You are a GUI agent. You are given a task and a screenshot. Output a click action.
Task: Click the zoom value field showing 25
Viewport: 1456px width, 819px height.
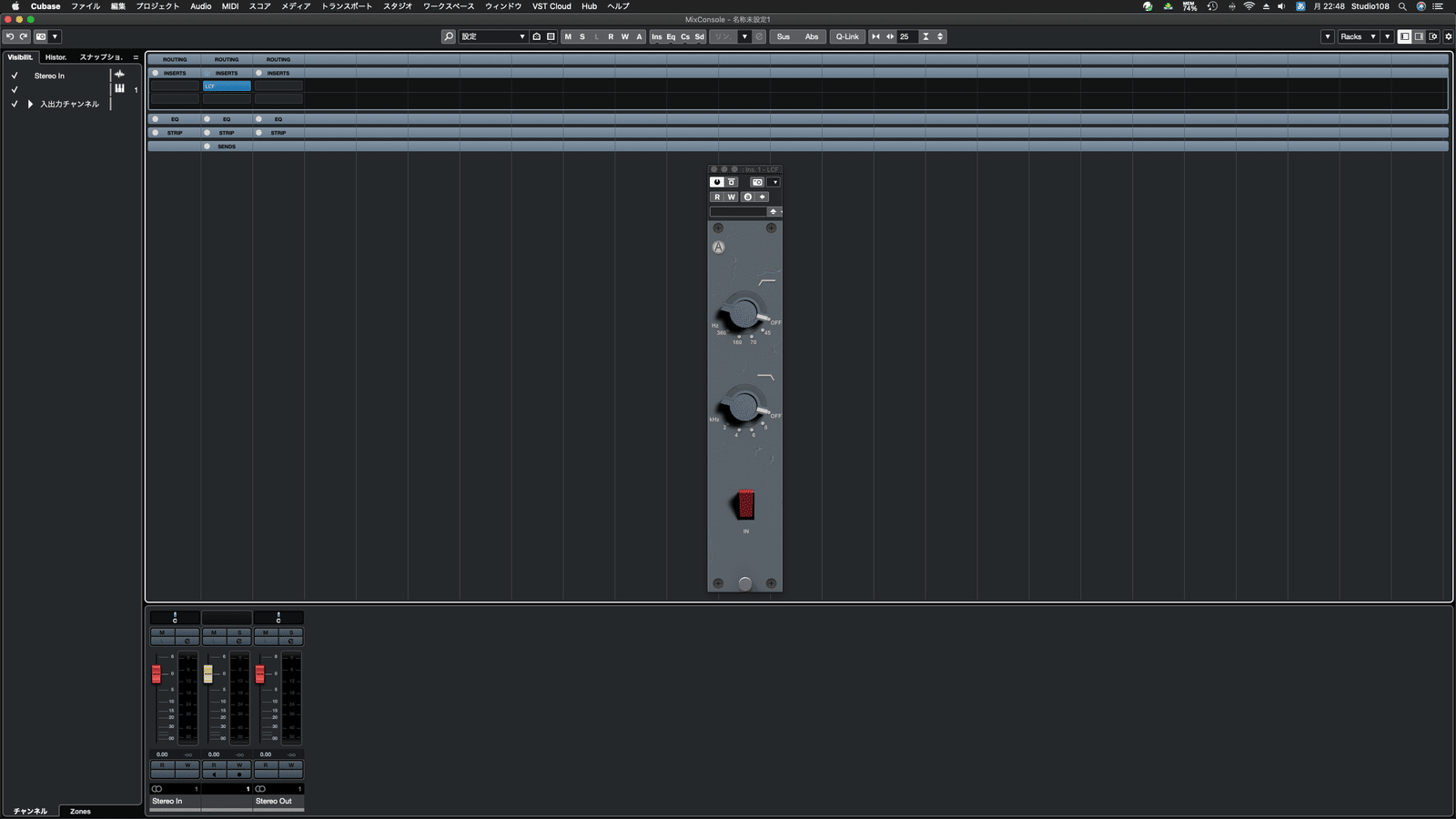point(907,36)
